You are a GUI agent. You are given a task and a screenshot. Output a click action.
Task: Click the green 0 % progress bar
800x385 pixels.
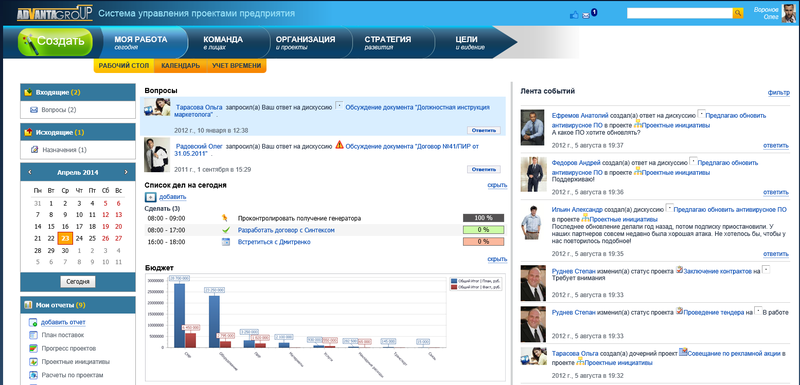pos(483,230)
